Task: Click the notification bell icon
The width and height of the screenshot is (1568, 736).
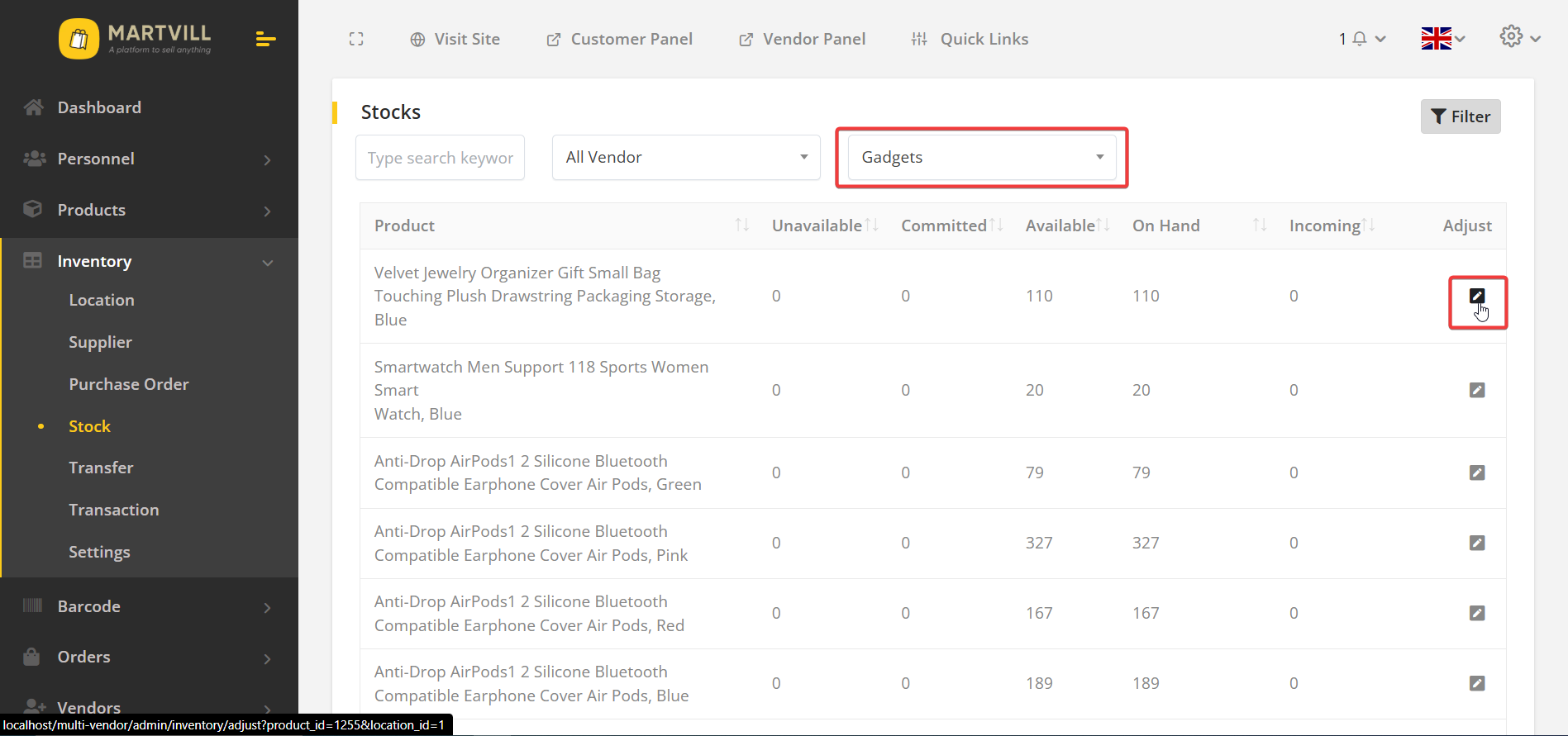Action: (1359, 39)
